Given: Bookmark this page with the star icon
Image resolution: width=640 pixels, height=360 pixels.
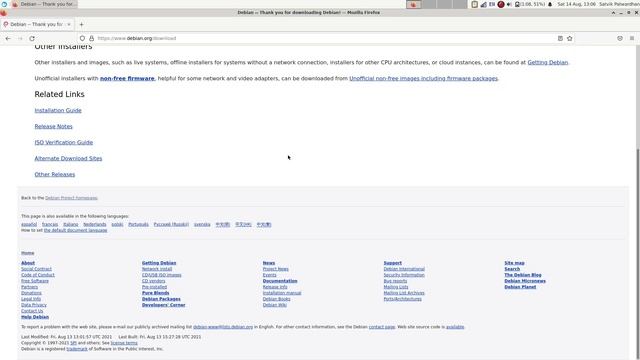Looking at the screenshot, I should (x=570, y=38).
